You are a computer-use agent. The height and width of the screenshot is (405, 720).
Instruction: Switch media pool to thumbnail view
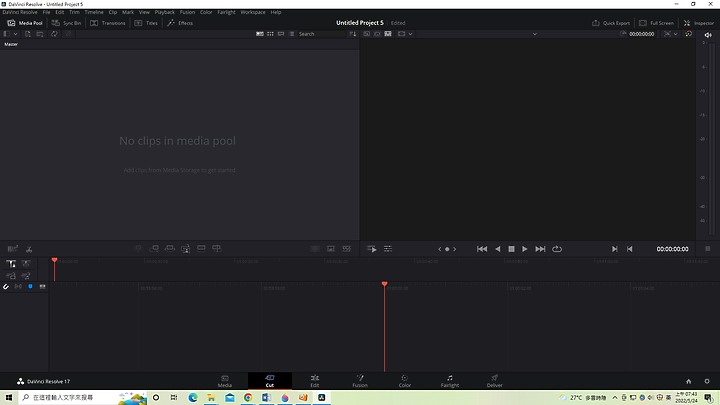point(260,34)
